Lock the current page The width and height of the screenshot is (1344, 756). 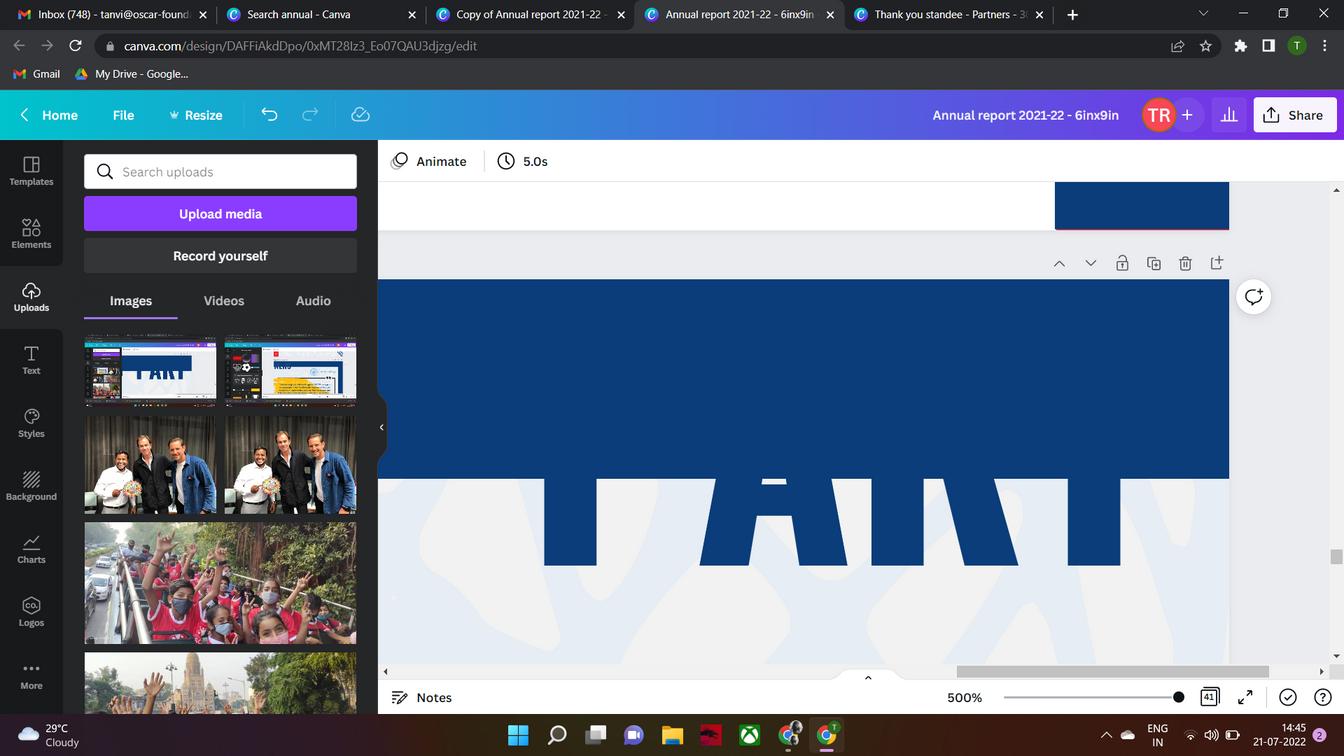[x=1122, y=263]
